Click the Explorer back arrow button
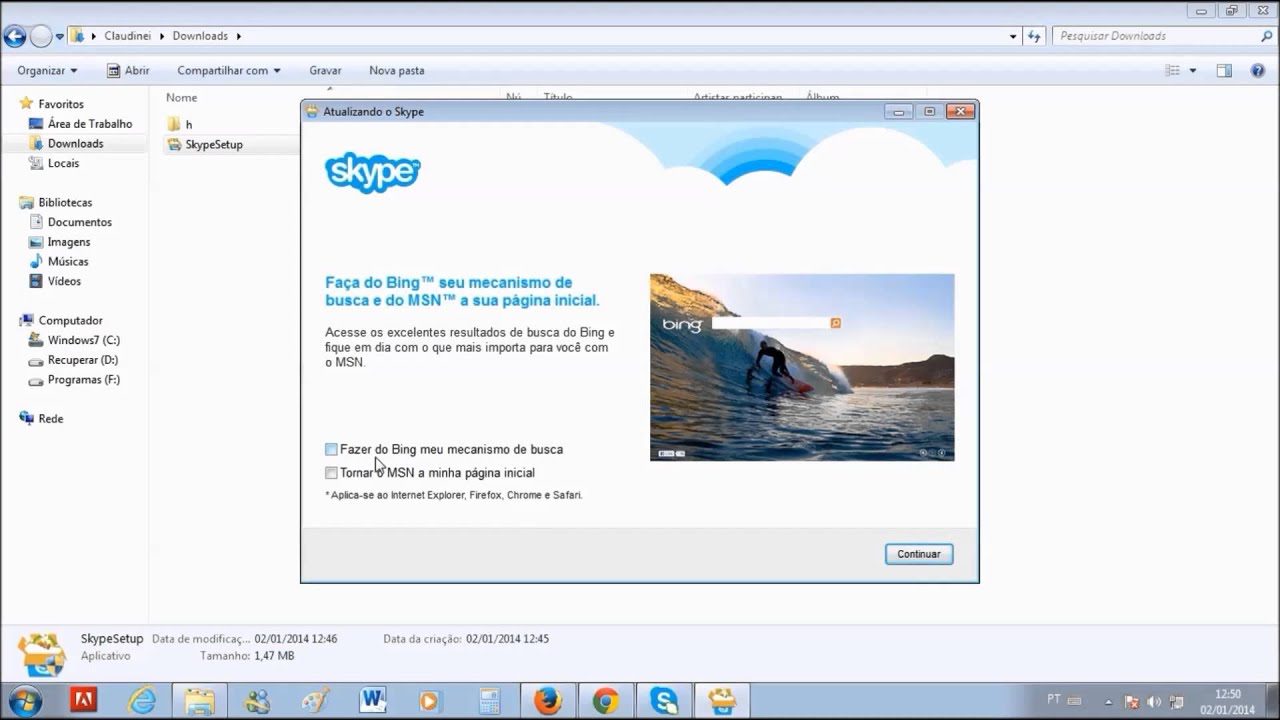 [x=14, y=37]
